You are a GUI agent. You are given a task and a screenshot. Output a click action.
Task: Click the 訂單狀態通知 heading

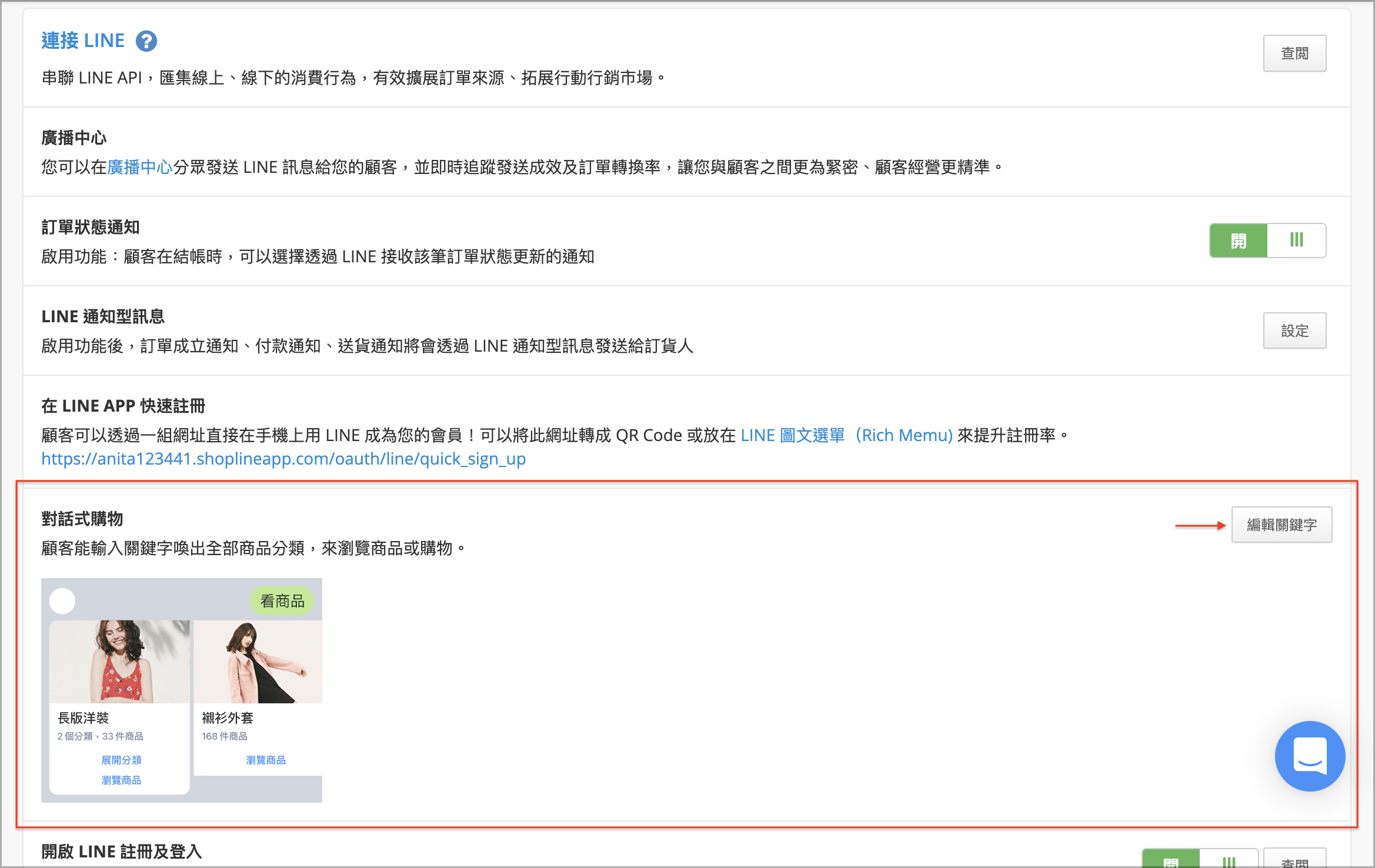(91, 228)
